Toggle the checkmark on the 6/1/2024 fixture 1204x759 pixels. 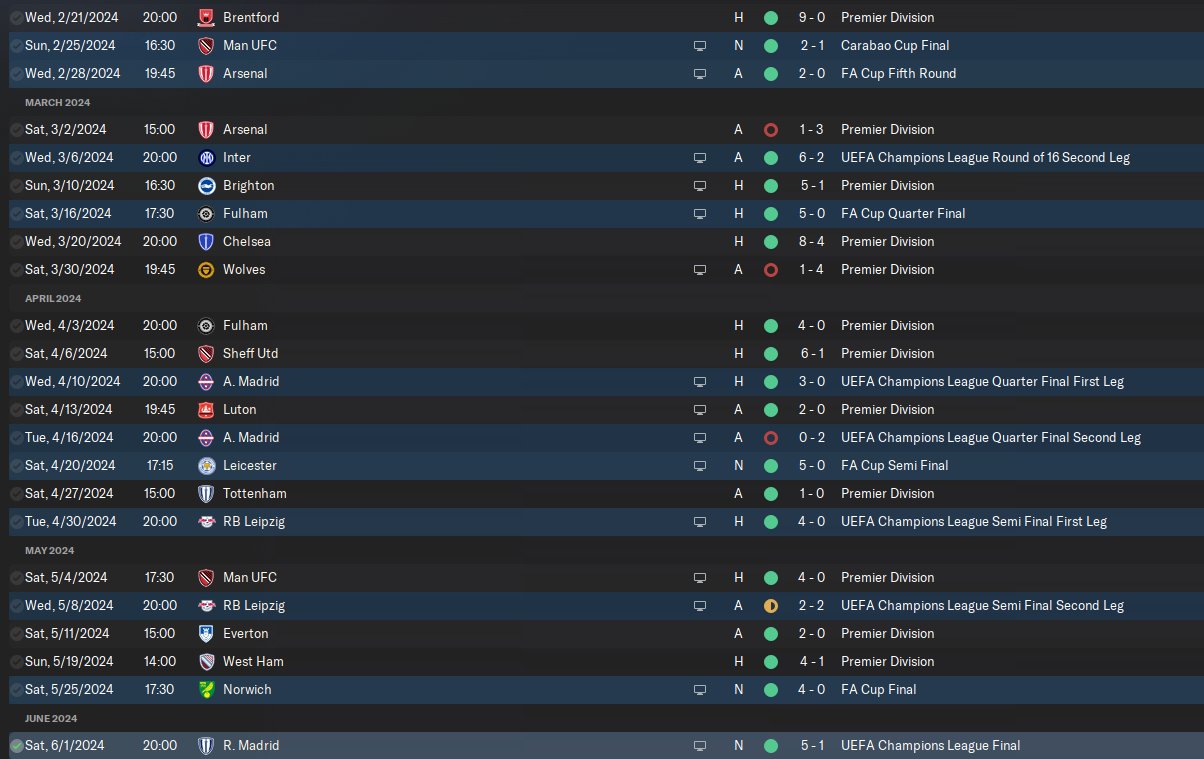[x=16, y=746]
